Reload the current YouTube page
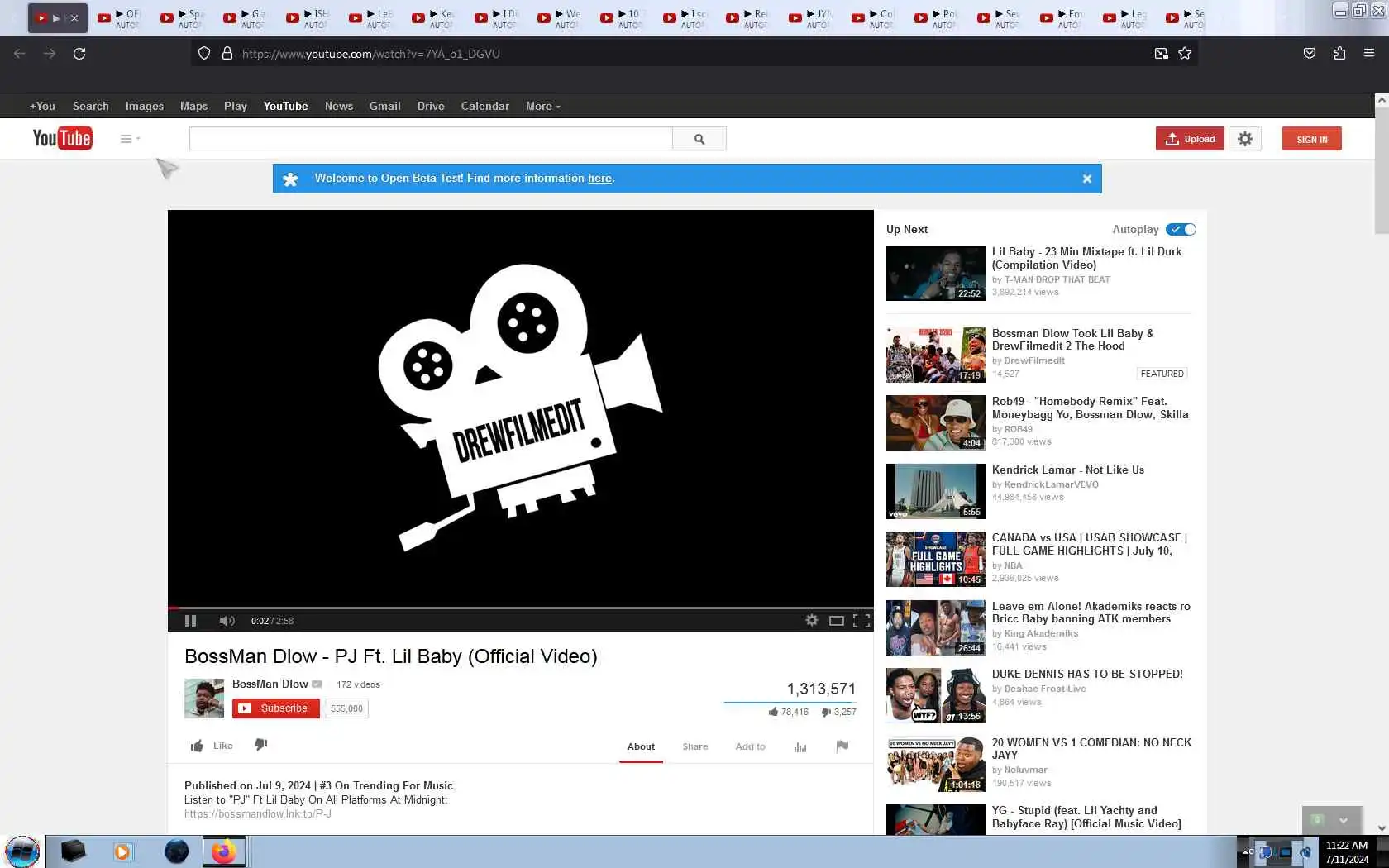The image size is (1389, 868). coord(79,54)
